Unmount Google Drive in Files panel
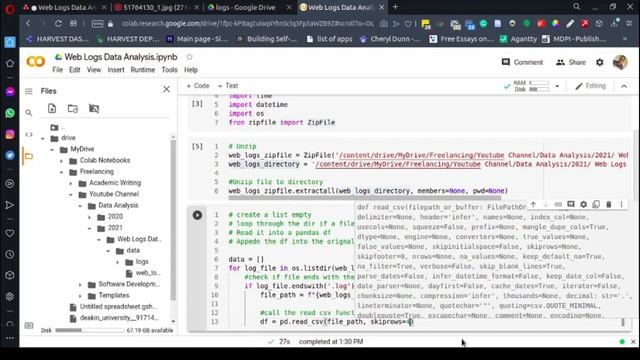 click(94, 108)
